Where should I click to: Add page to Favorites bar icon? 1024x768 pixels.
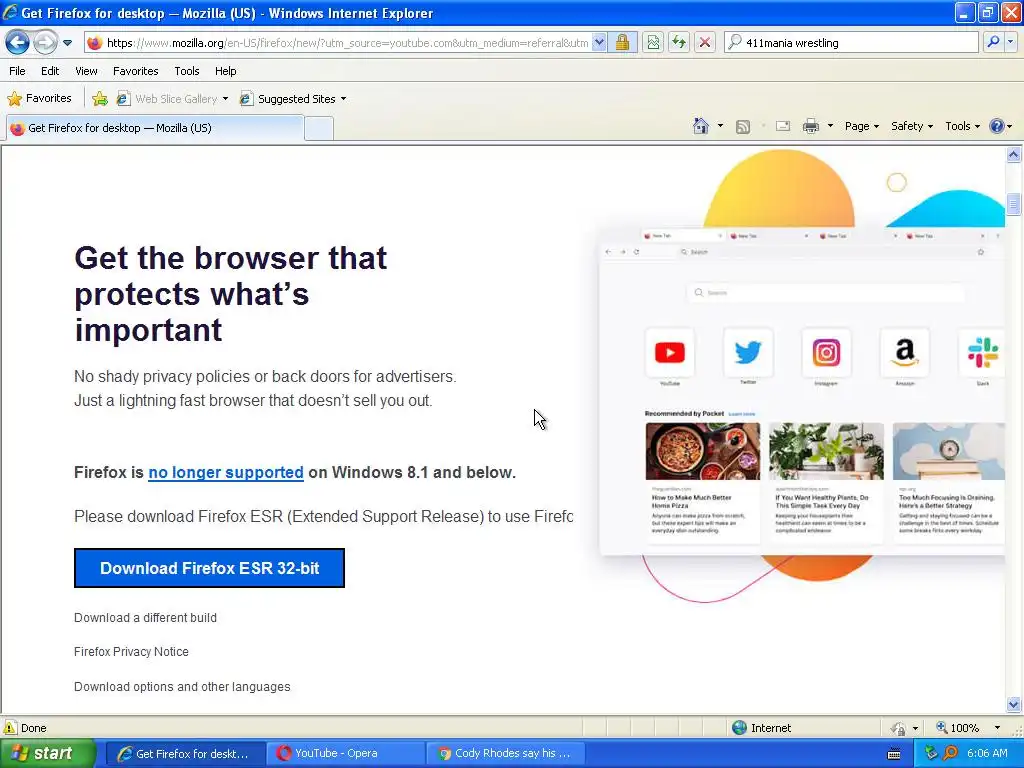[x=100, y=99]
